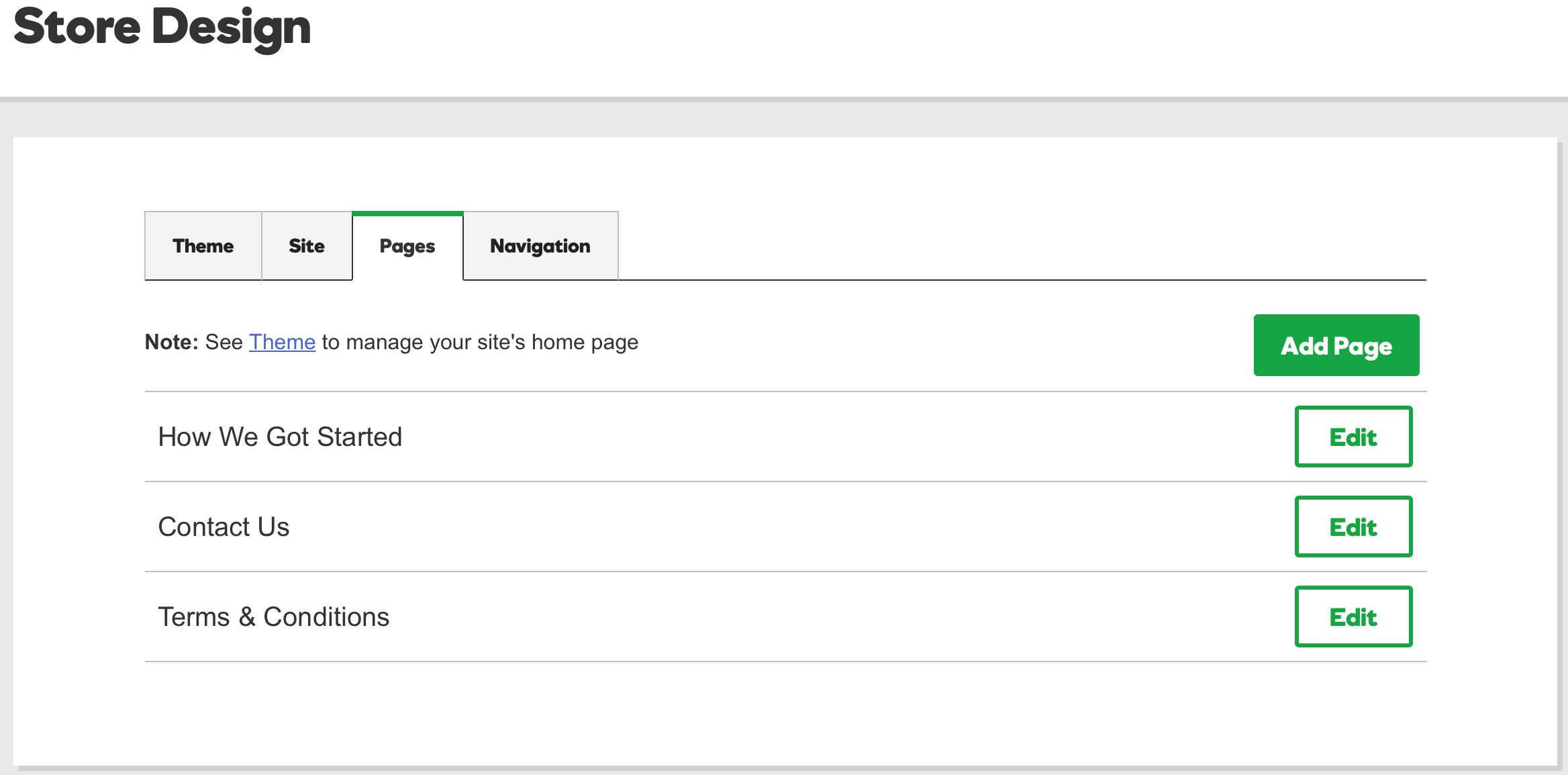The image size is (1568, 775).
Task: Click the Add Page button
Action: (x=1336, y=345)
